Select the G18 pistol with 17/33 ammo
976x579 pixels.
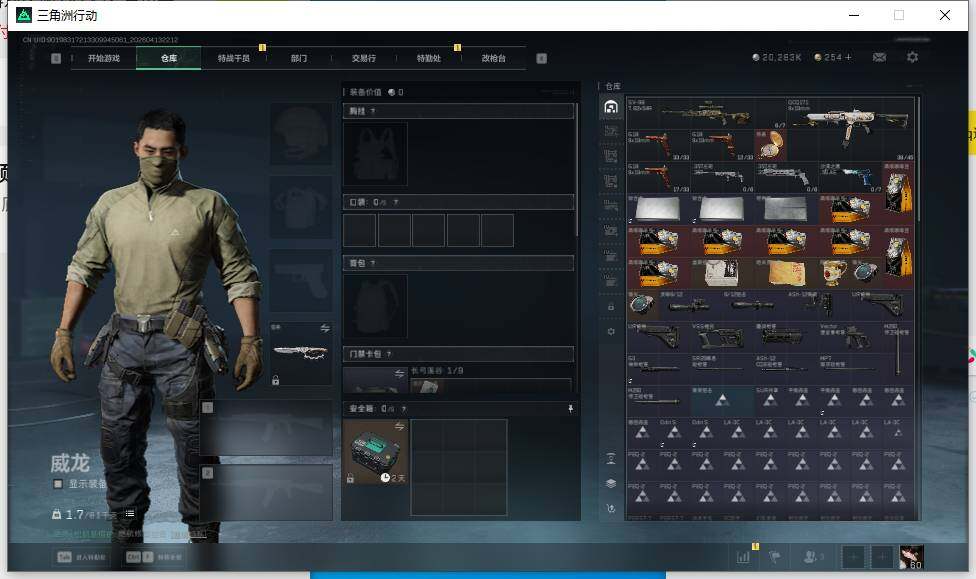pyautogui.click(x=659, y=177)
